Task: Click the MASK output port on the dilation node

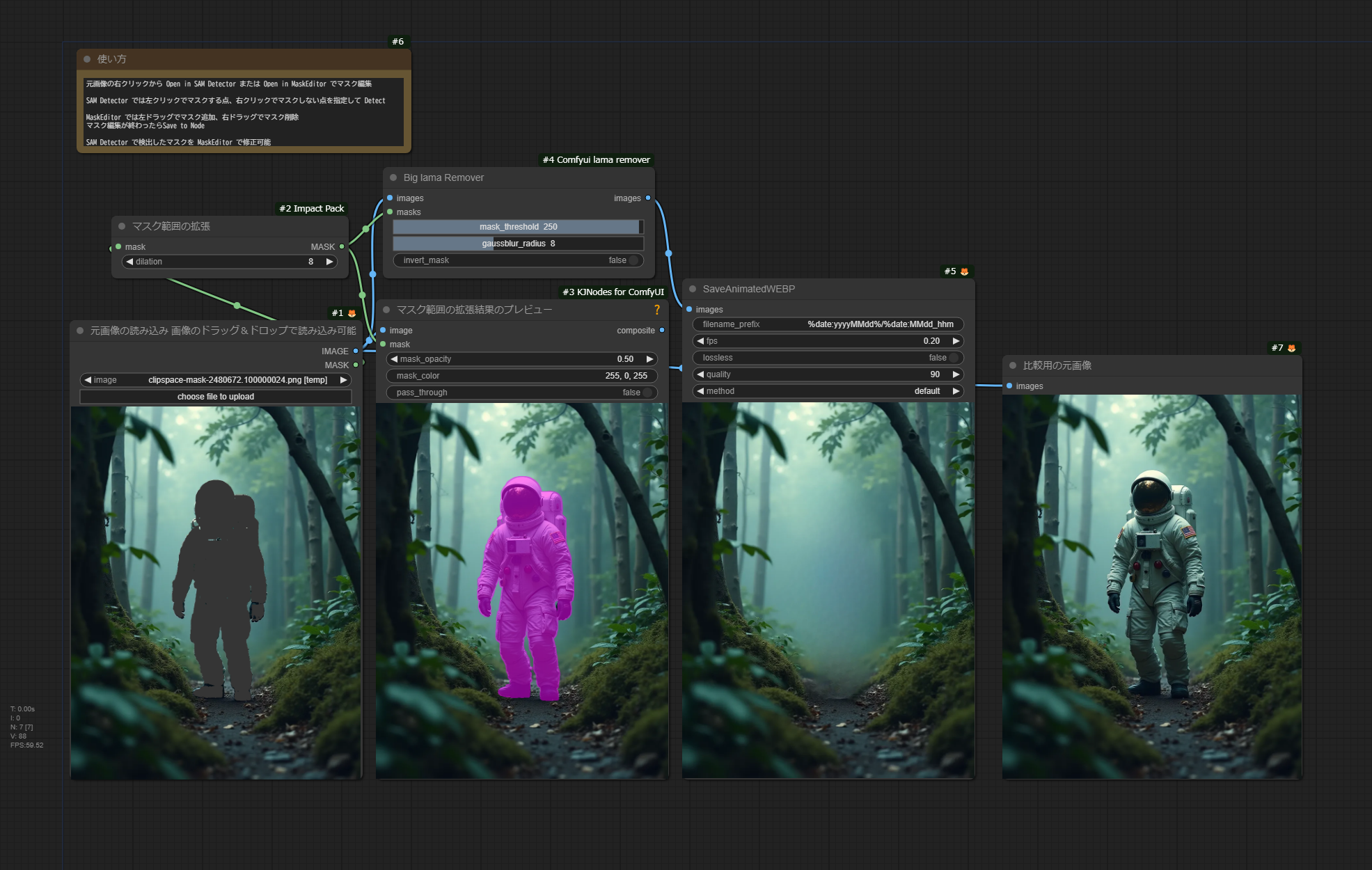Action: click(x=342, y=247)
